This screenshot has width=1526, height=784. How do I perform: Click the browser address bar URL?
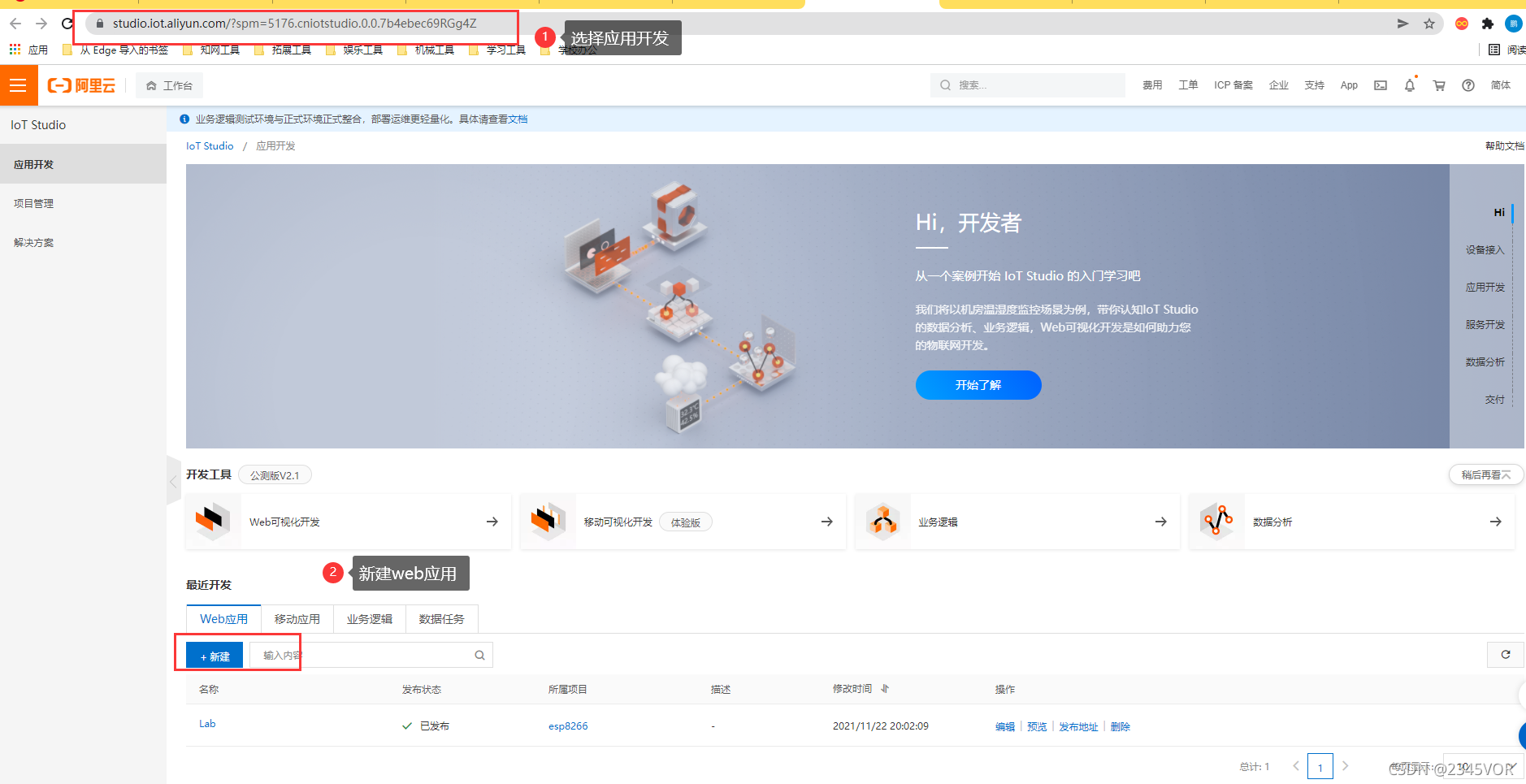point(294,24)
